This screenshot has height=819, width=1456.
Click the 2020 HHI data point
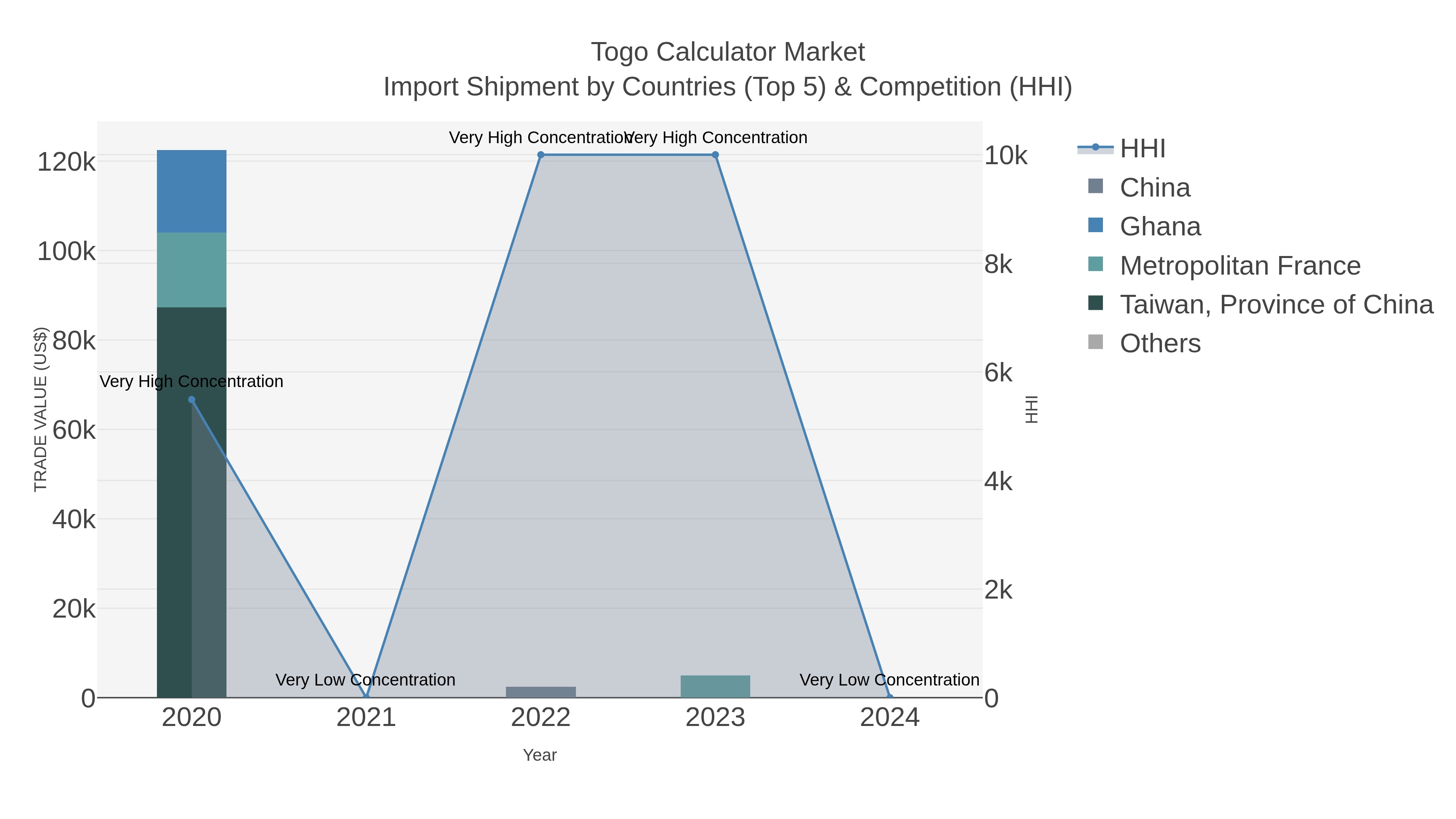coord(192,400)
